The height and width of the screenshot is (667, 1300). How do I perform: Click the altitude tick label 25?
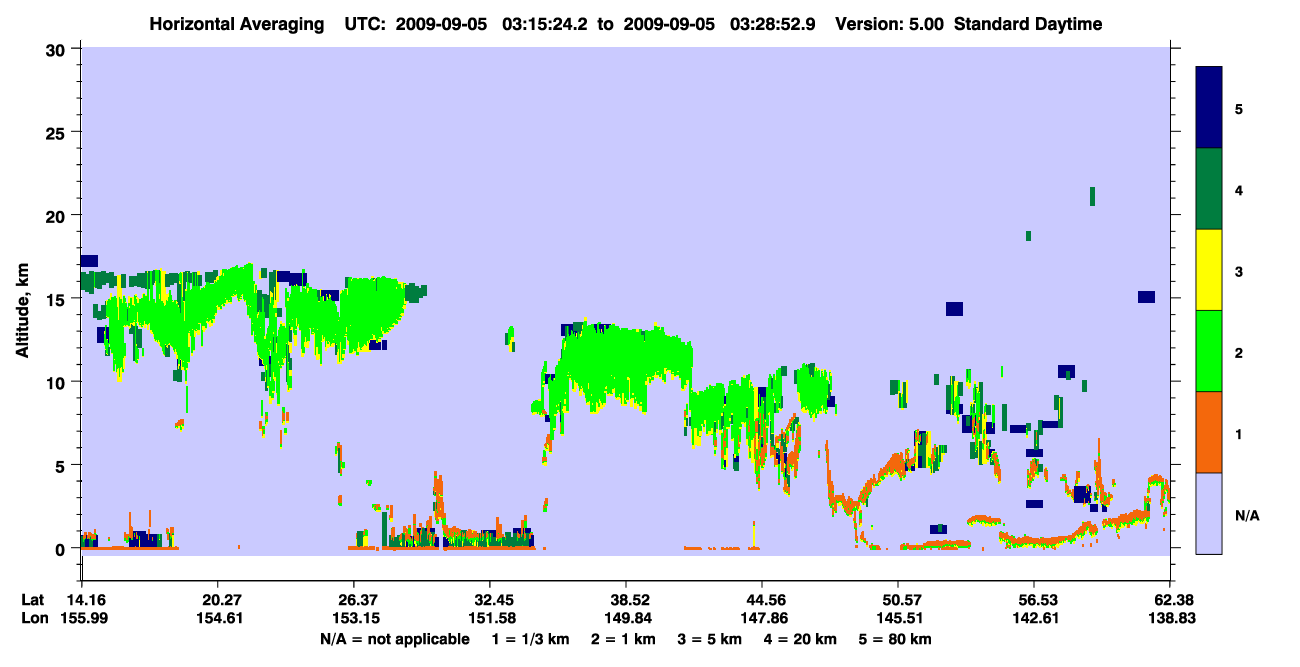[x=57, y=132]
